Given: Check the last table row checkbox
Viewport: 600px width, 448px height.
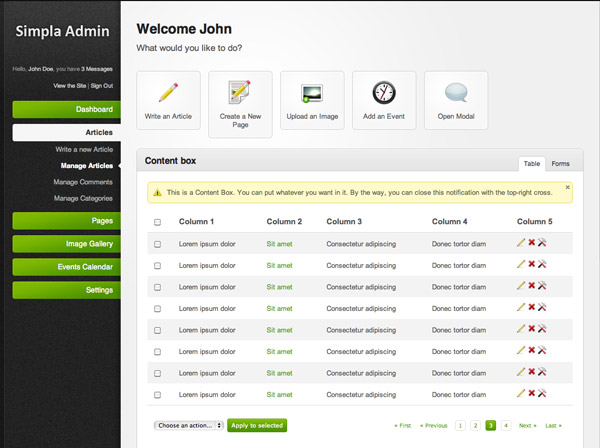Looking at the screenshot, I should coord(157,395).
